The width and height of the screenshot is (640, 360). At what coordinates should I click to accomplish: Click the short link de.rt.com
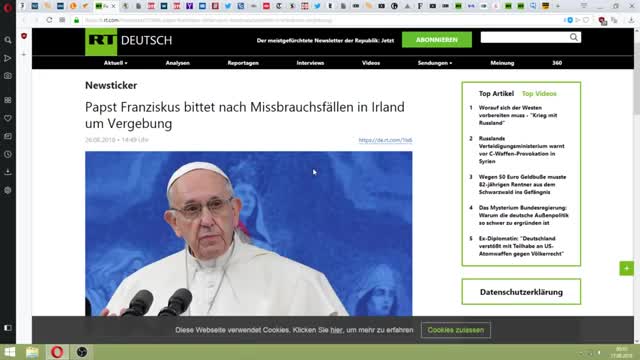coord(385,140)
